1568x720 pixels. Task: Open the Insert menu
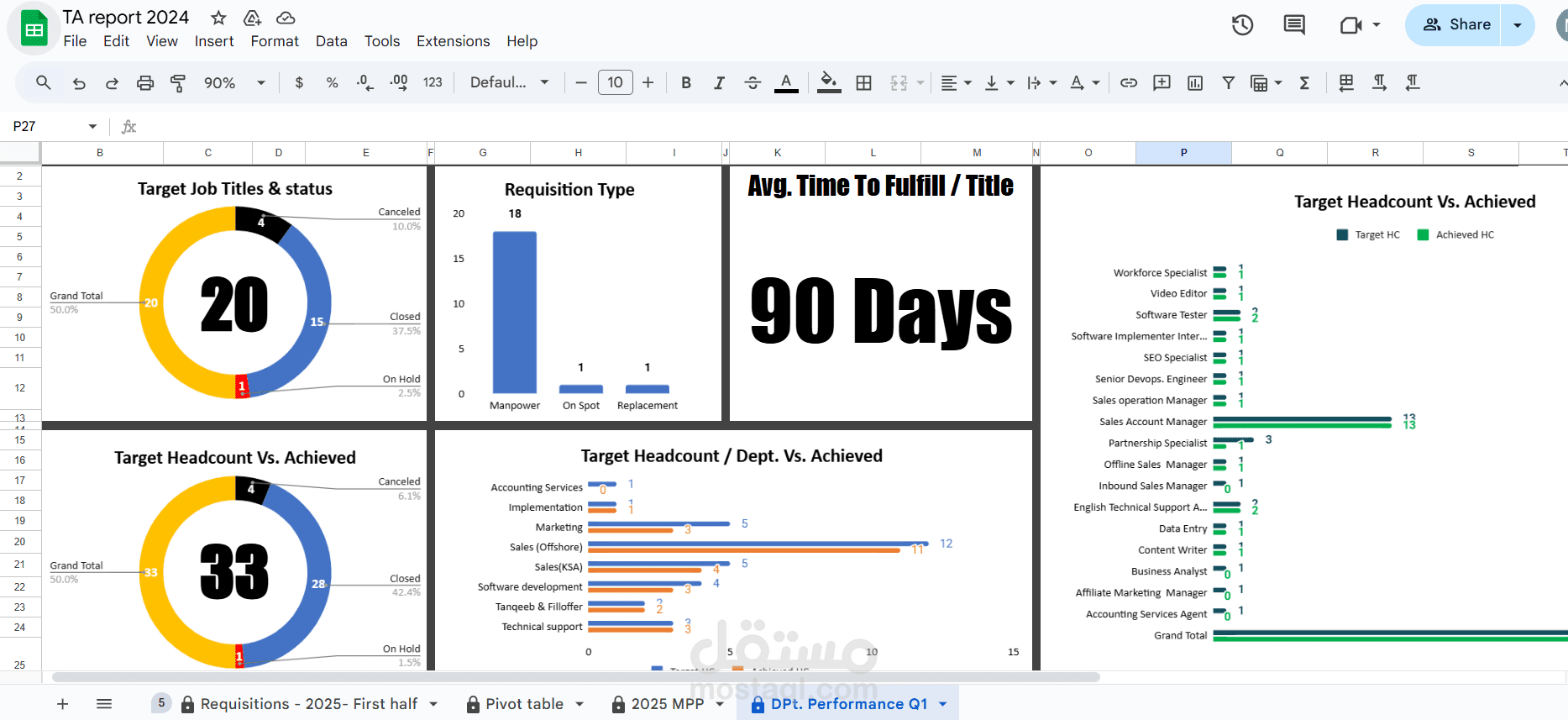pos(214,41)
